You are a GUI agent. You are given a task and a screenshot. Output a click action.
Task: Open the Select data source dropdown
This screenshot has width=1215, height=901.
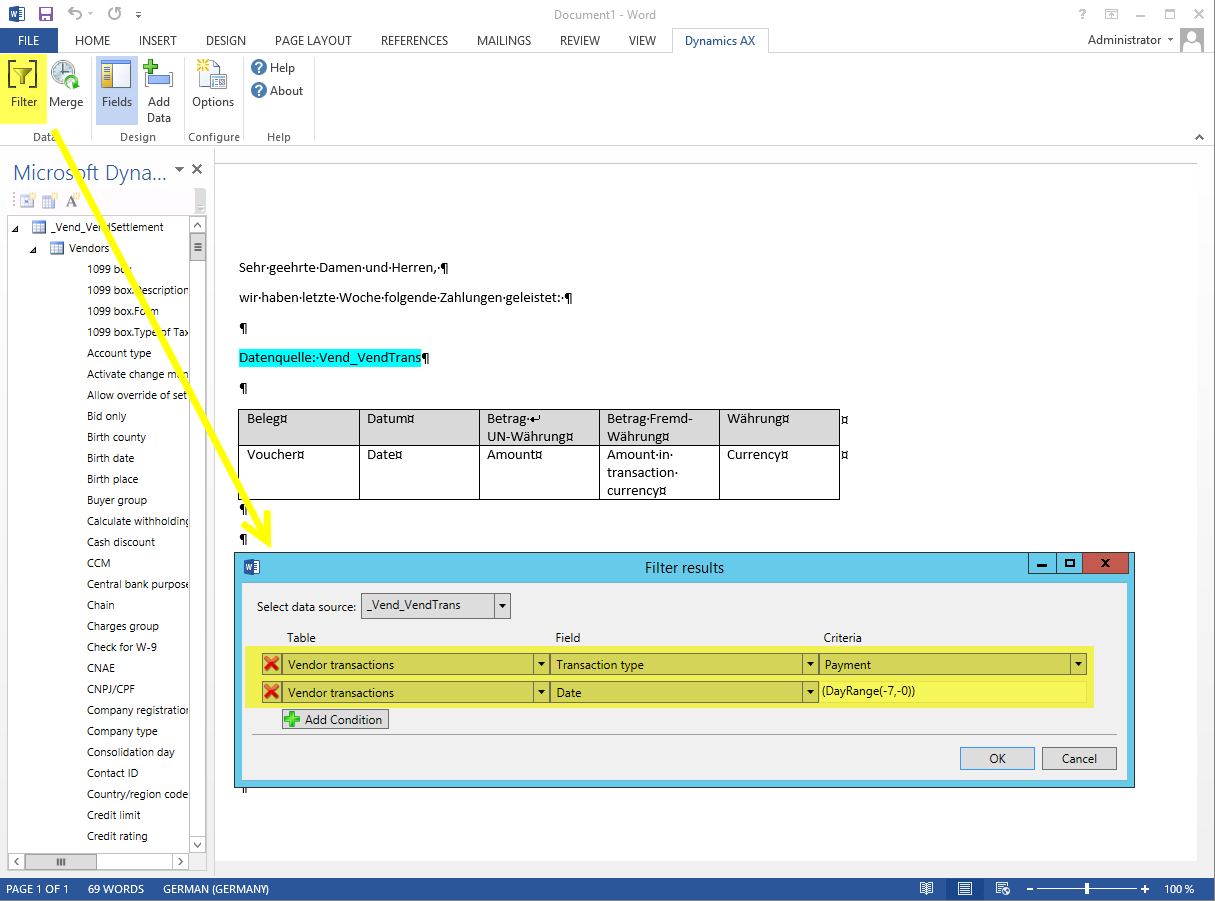coord(503,606)
